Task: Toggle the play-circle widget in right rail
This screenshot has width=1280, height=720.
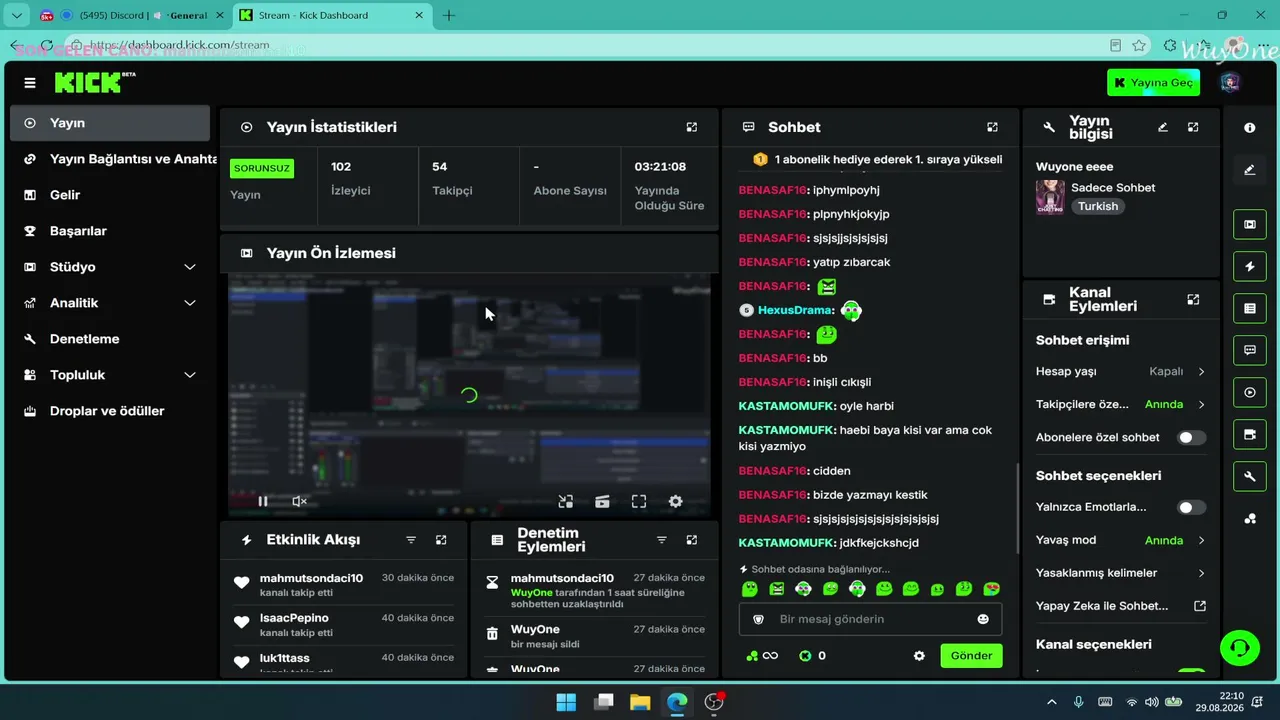Action: 1250,393
